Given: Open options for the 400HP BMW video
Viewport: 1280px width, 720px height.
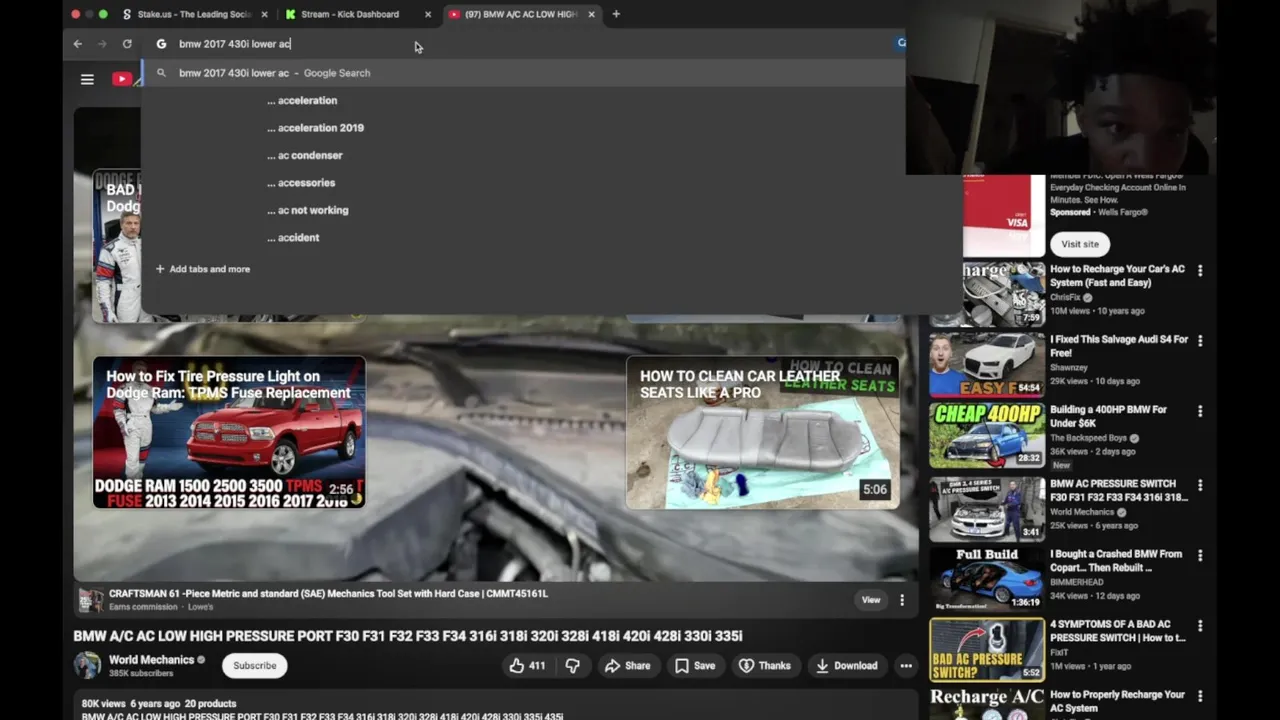Looking at the screenshot, I should [x=1200, y=411].
